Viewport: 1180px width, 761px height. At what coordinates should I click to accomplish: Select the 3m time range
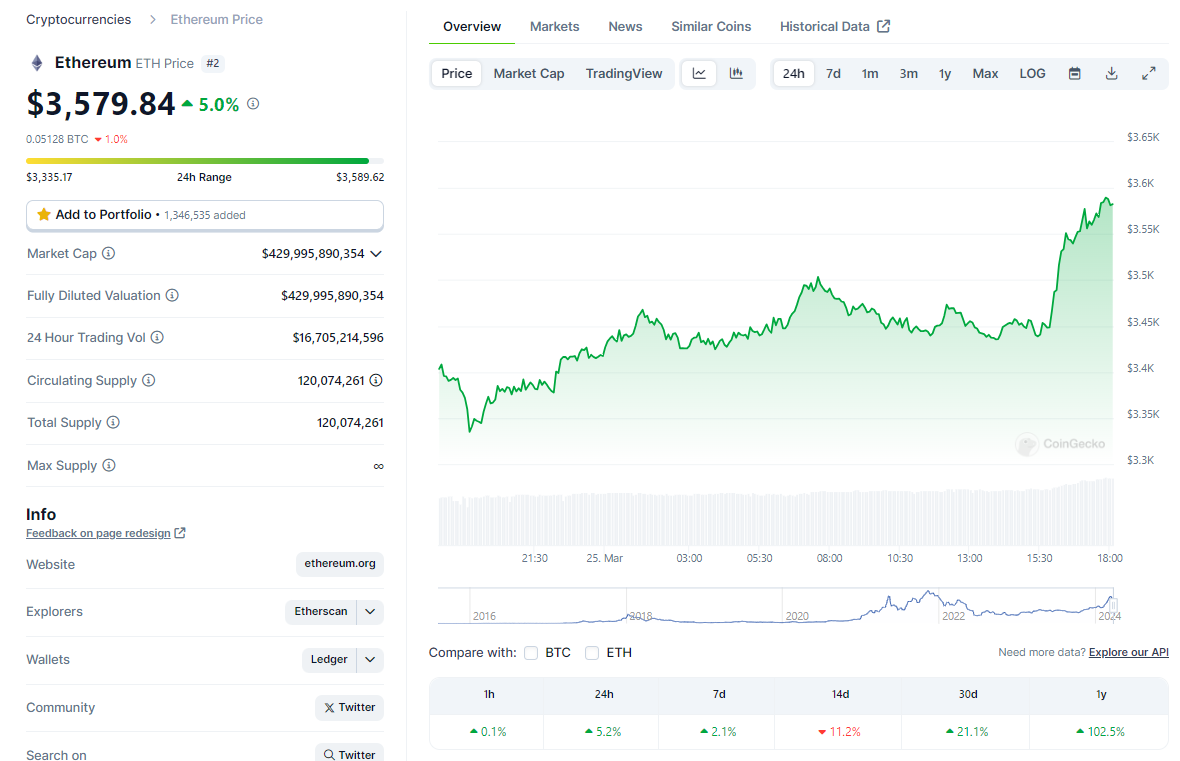(x=908, y=74)
